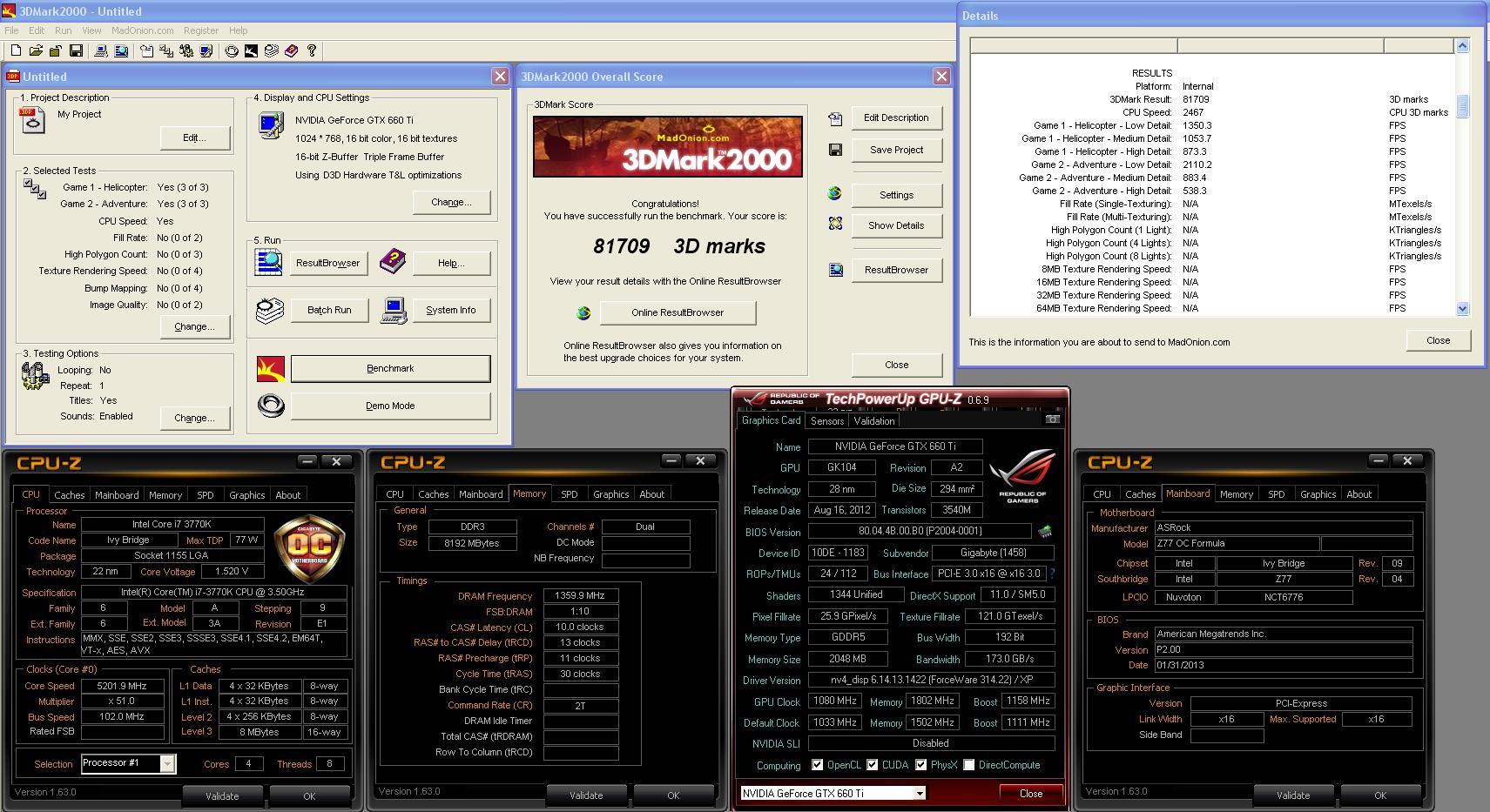This screenshot has height=812, width=1490.
Task: Click the System Info computer toolbar icon
Action: pos(101,51)
